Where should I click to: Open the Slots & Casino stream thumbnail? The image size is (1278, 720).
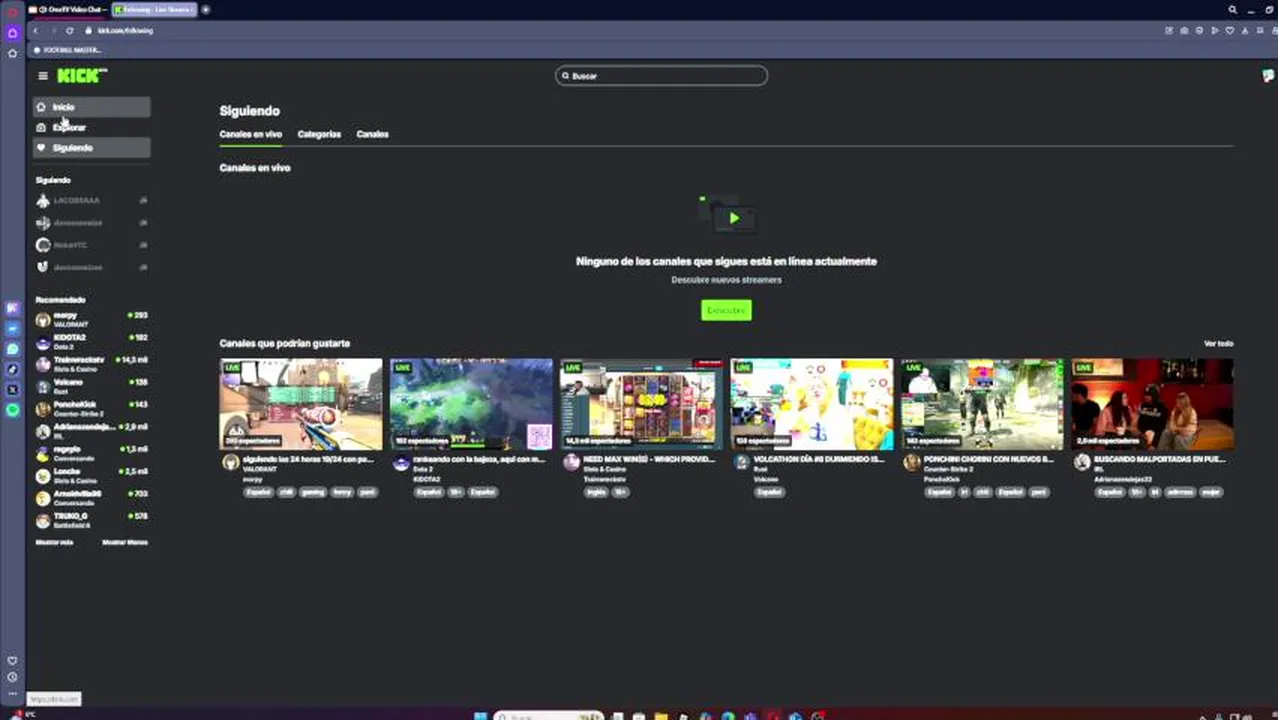pos(641,404)
